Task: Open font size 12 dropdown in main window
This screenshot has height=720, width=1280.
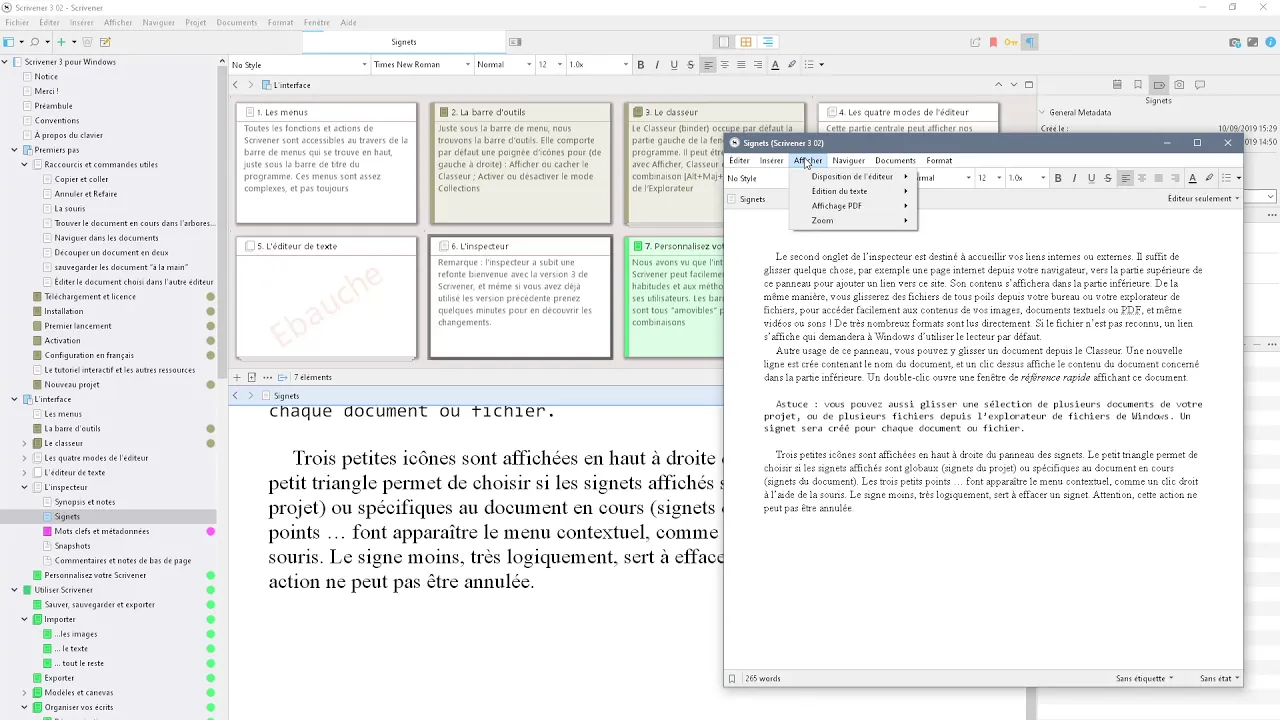Action: [550, 65]
